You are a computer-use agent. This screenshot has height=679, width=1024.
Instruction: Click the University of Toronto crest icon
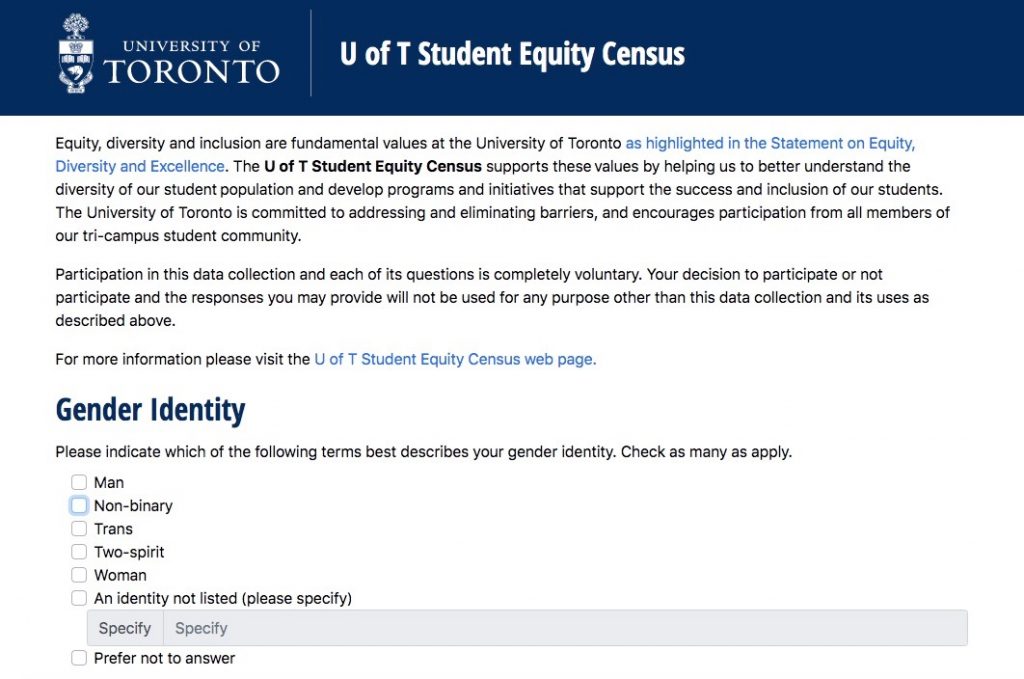tap(75, 54)
